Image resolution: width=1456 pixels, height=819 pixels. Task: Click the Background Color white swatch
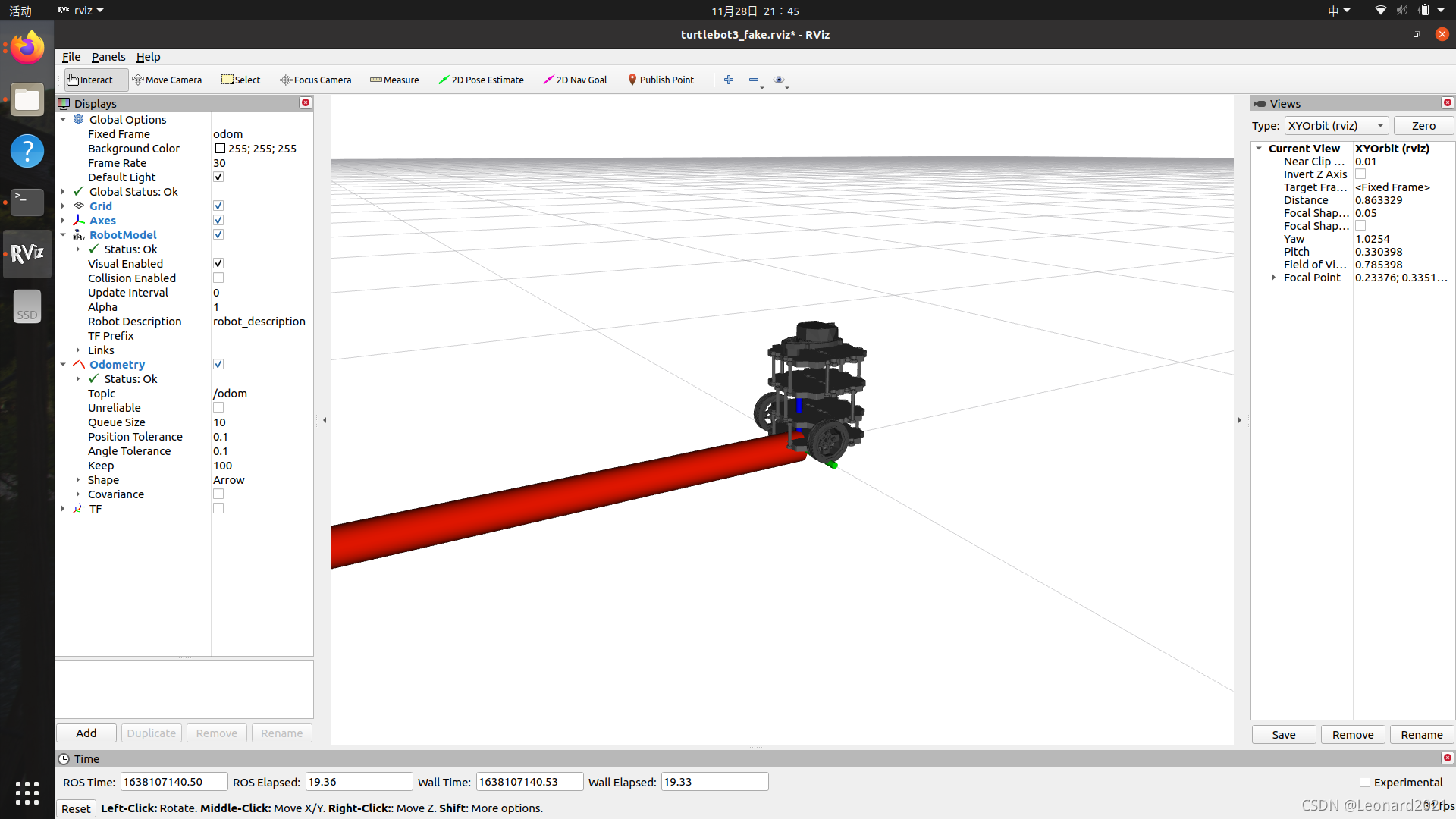220,149
